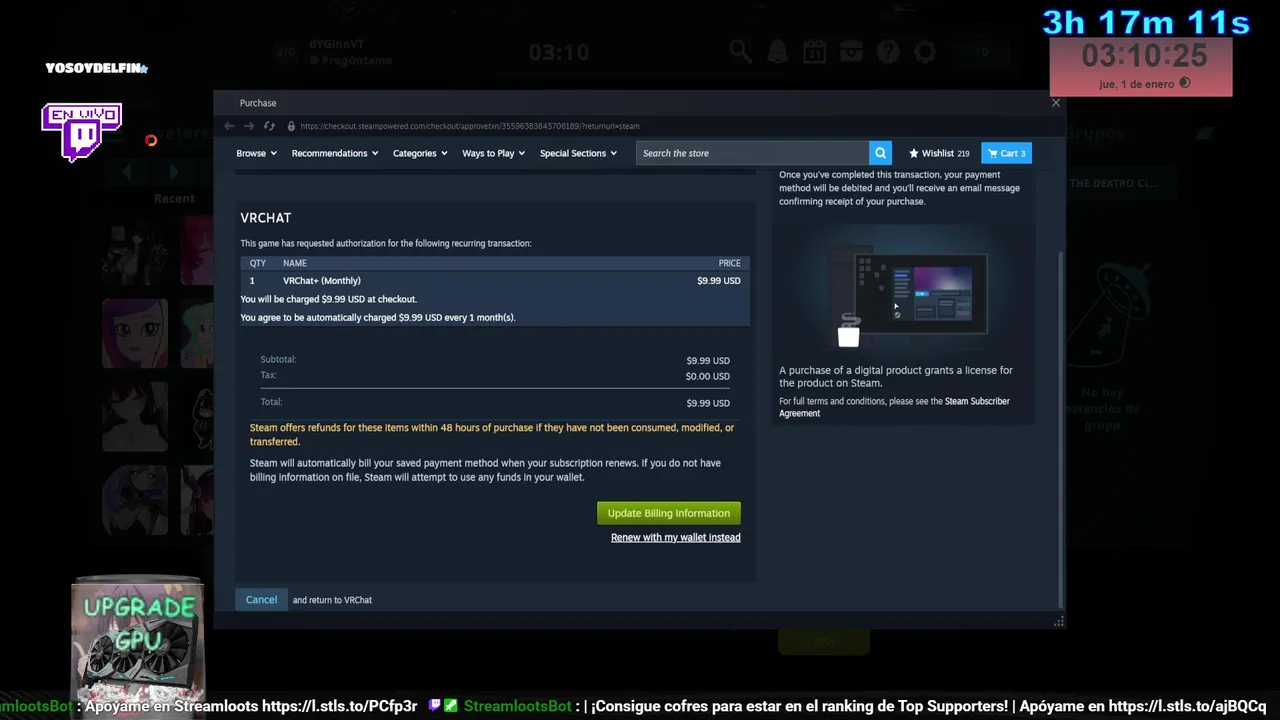The width and height of the screenshot is (1280, 720).
Task: Choose Renew with my wallet instead
Action: coord(676,538)
